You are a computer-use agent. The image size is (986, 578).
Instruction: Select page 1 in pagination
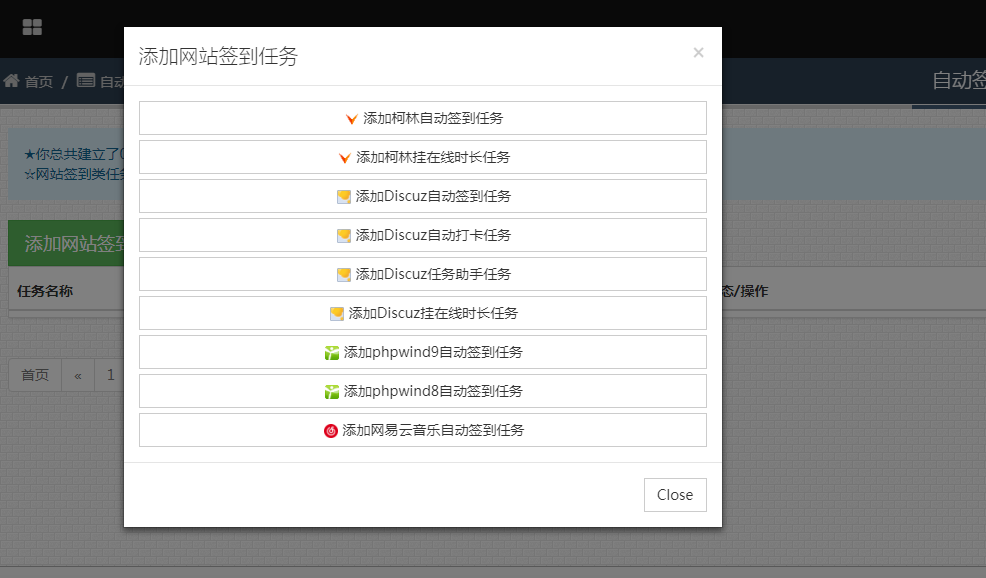tap(110, 375)
